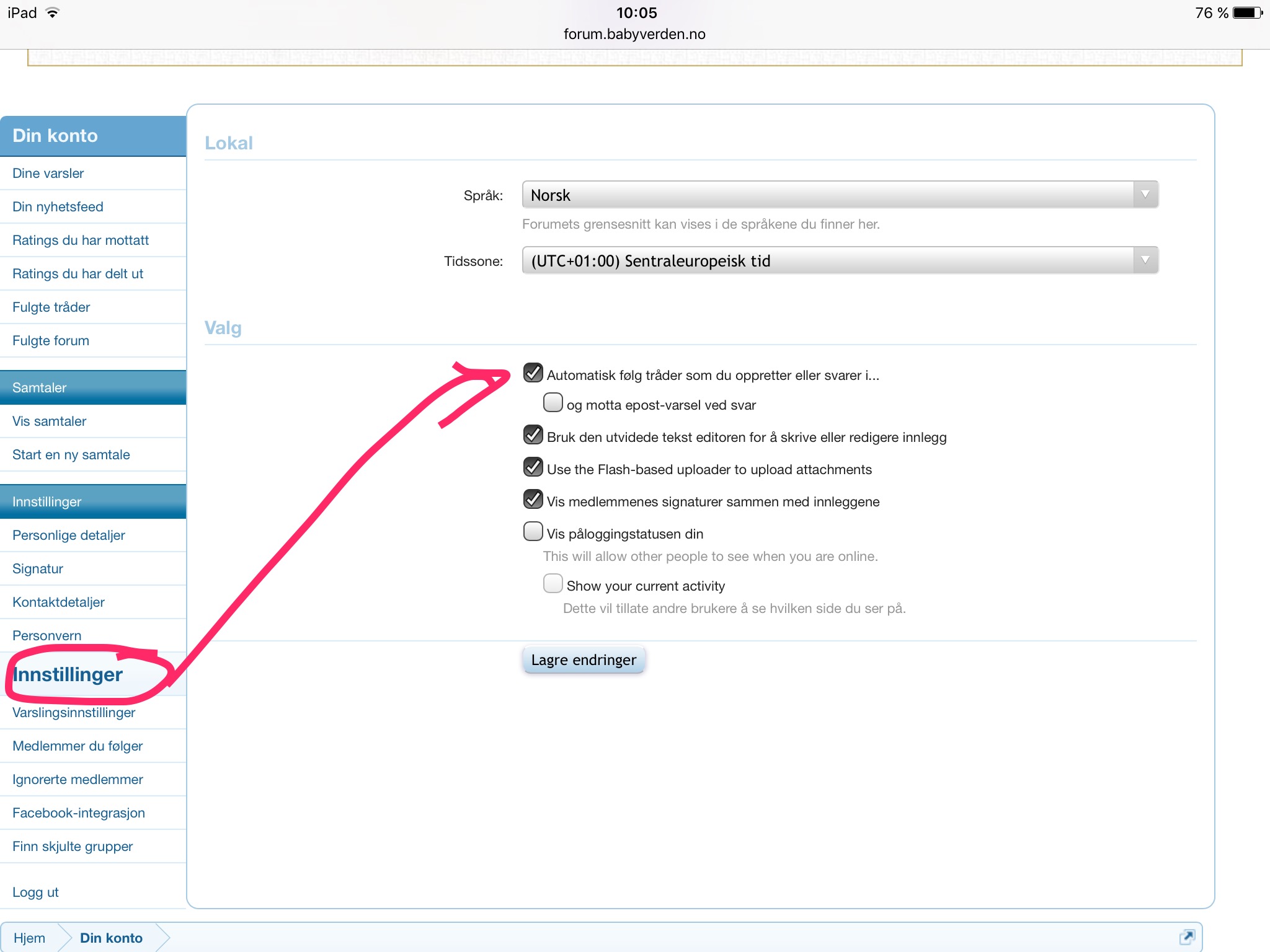Image resolution: width=1270 pixels, height=952 pixels.
Task: Open Facebook-integrasjon settings
Action: (x=79, y=813)
